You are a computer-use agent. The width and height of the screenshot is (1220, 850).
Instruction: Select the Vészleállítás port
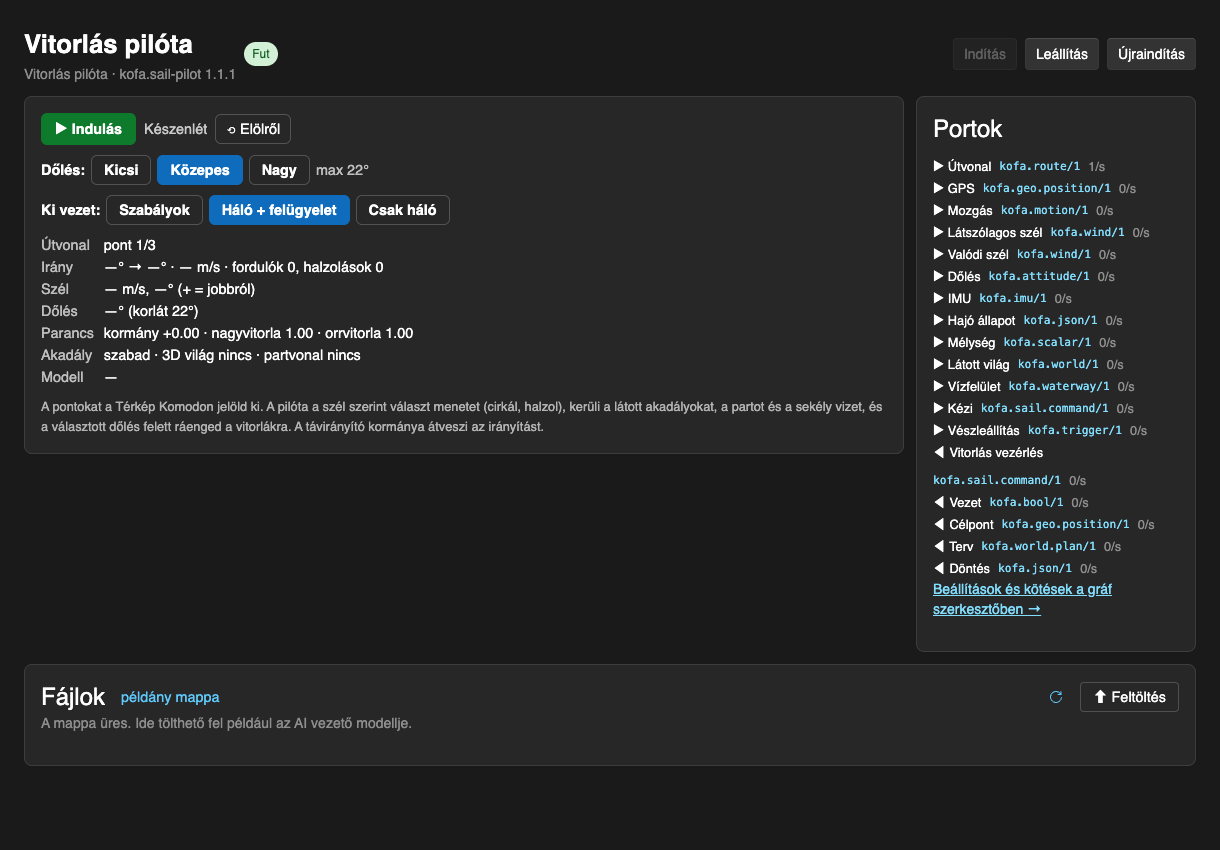[x=1040, y=430]
